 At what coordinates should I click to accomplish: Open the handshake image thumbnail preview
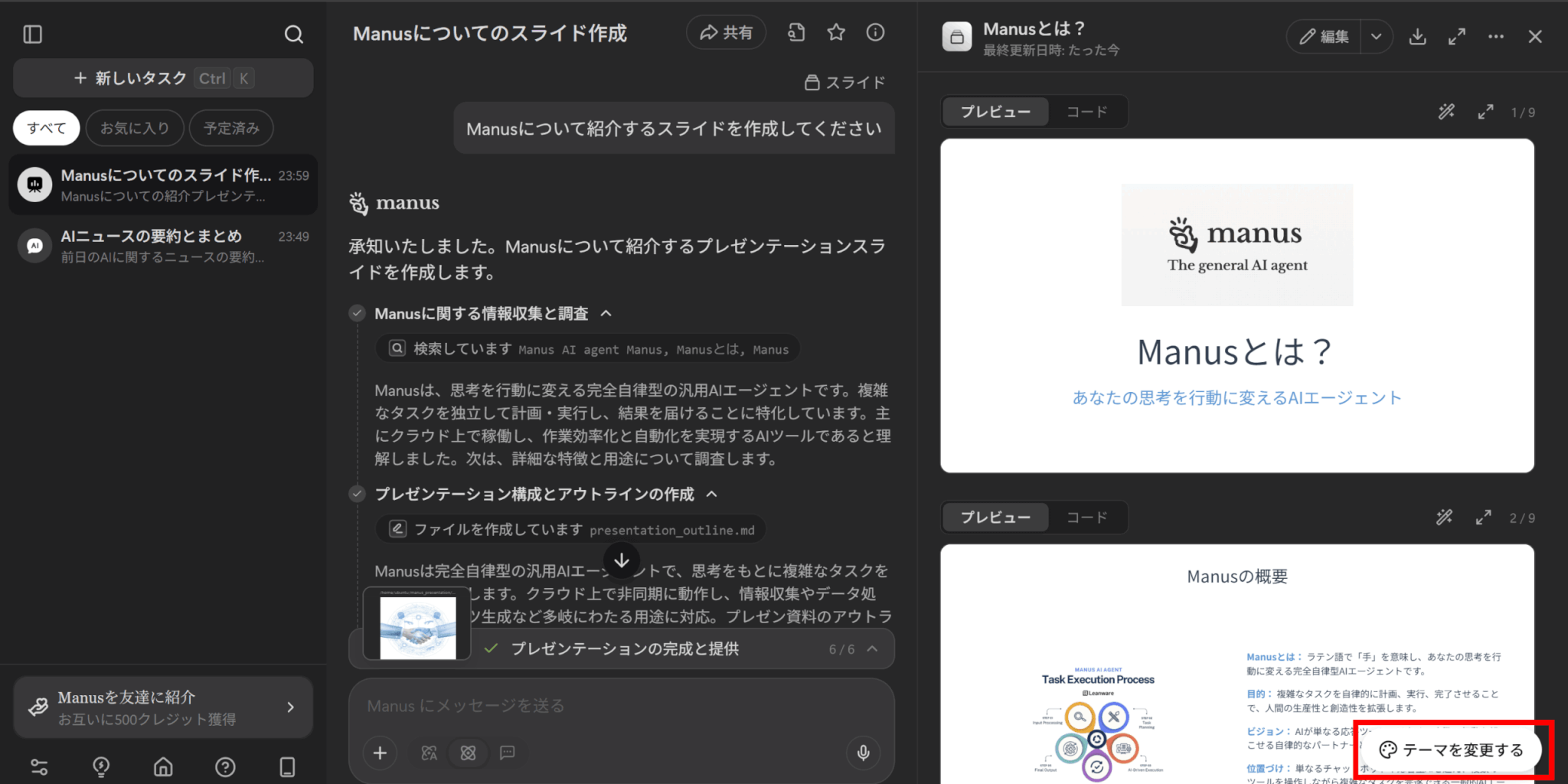(417, 623)
